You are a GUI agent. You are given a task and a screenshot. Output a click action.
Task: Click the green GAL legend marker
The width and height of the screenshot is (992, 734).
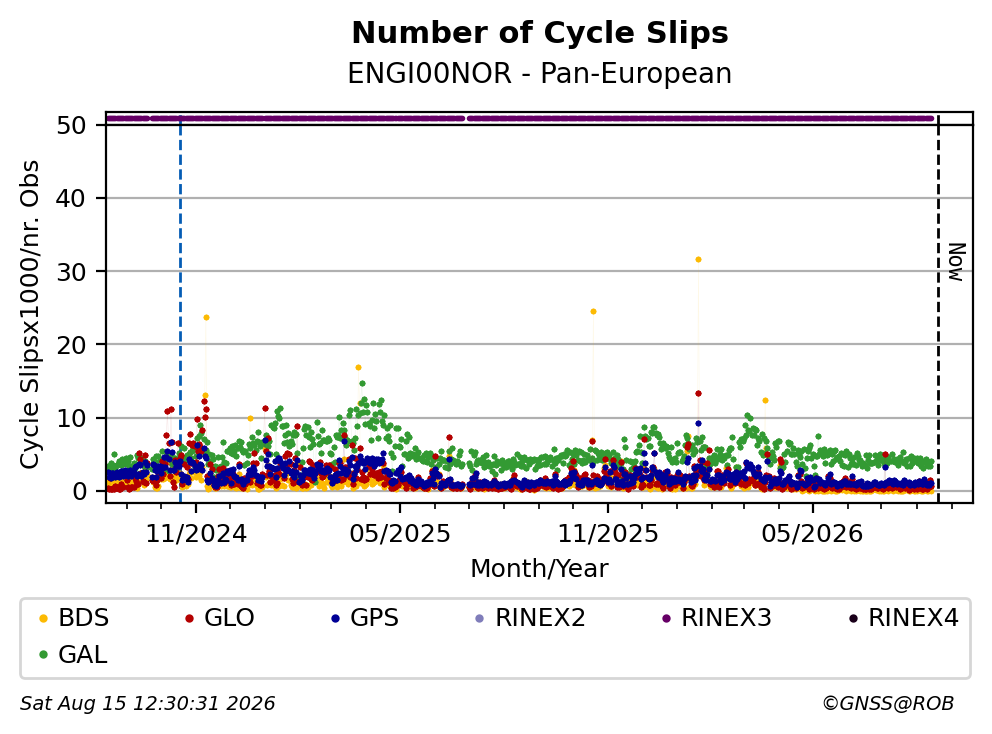tap(44, 655)
